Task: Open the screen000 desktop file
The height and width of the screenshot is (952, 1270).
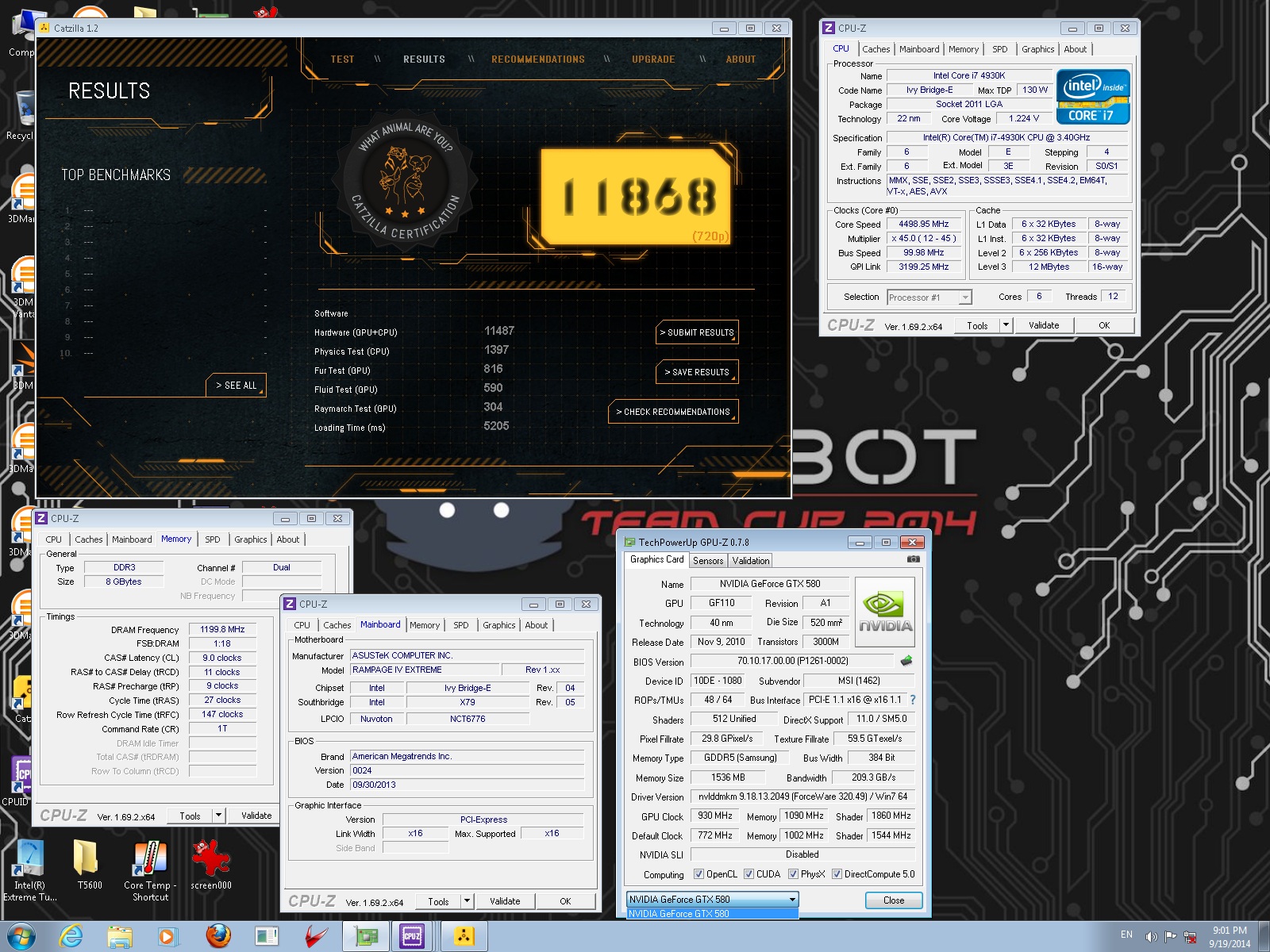Action: tap(211, 866)
